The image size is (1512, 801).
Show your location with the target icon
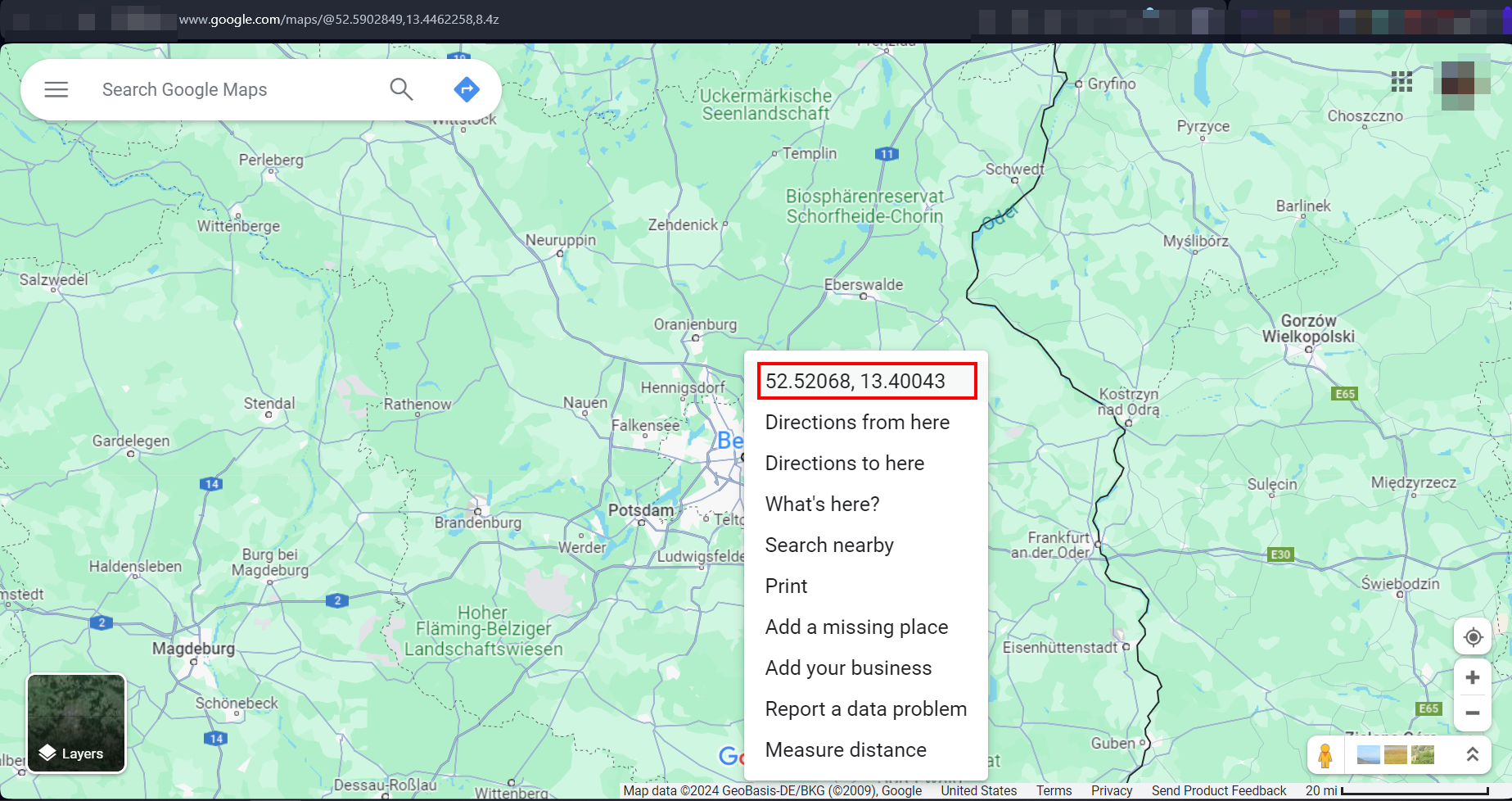1473,637
